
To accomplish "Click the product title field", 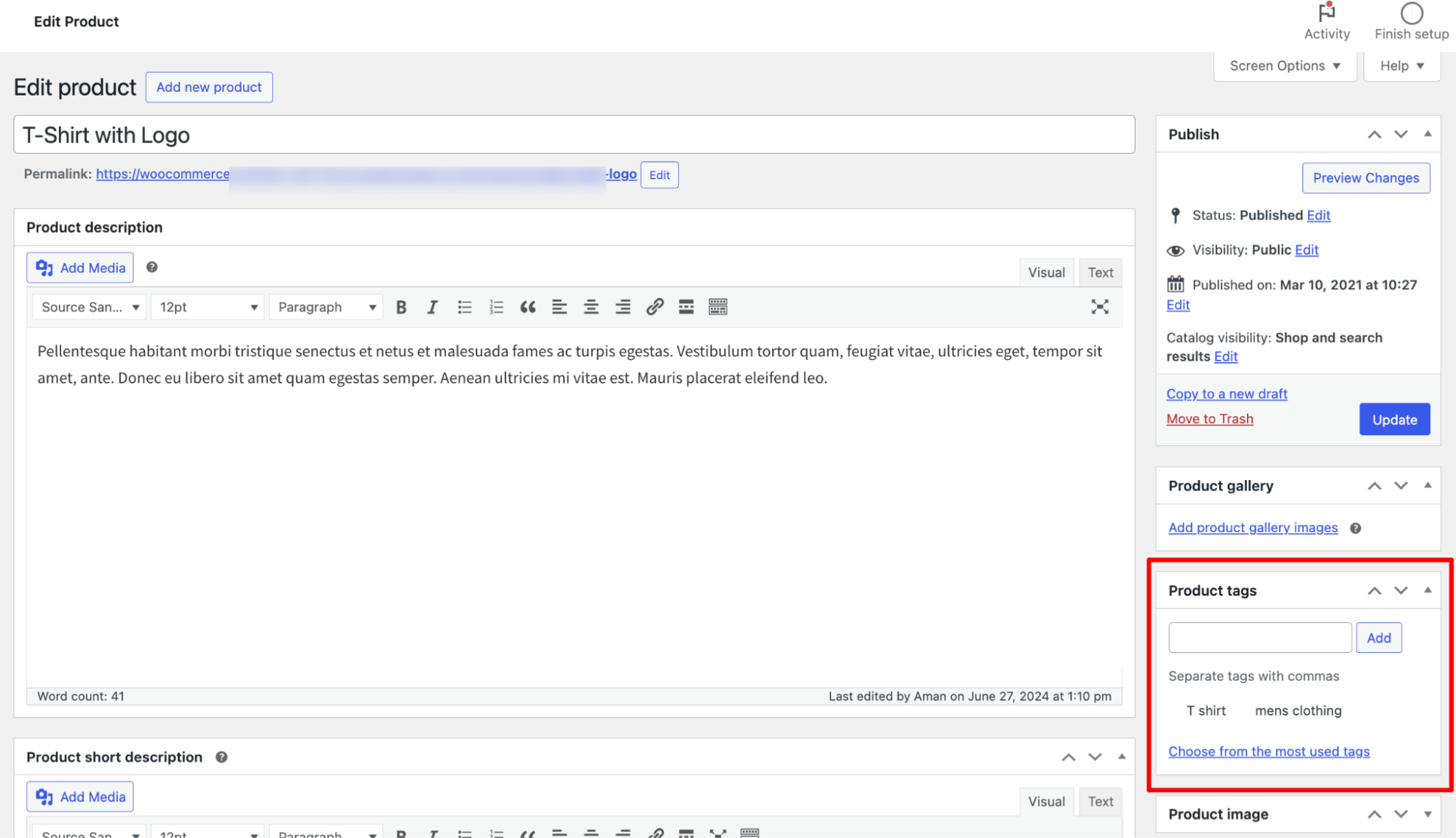I will tap(574, 135).
